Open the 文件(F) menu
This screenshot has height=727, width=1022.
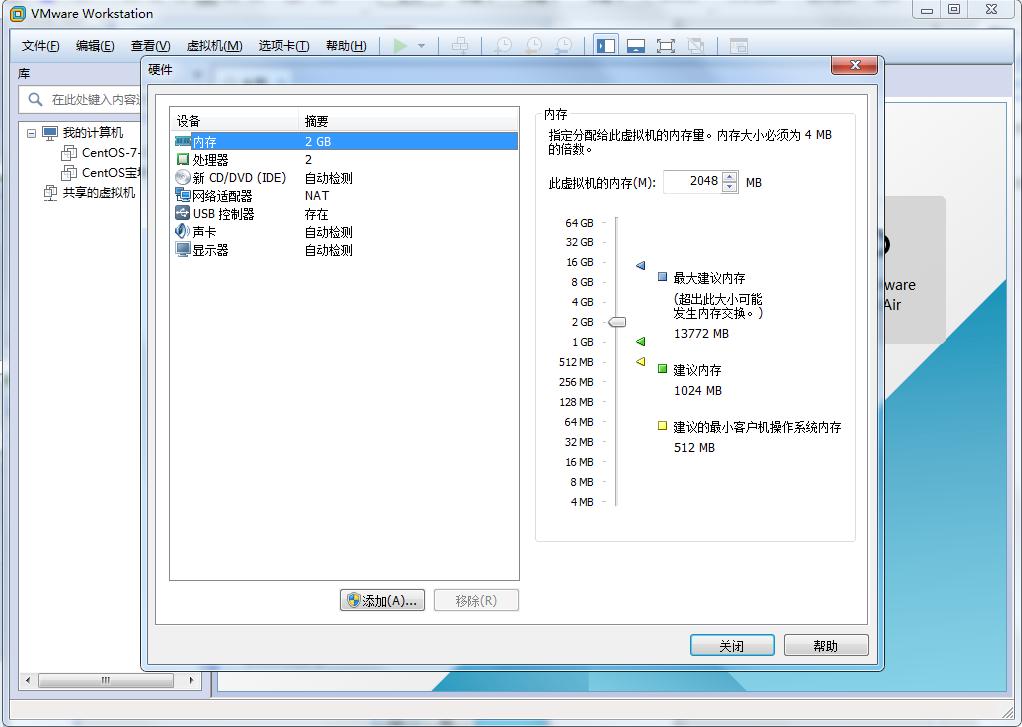click(x=40, y=46)
